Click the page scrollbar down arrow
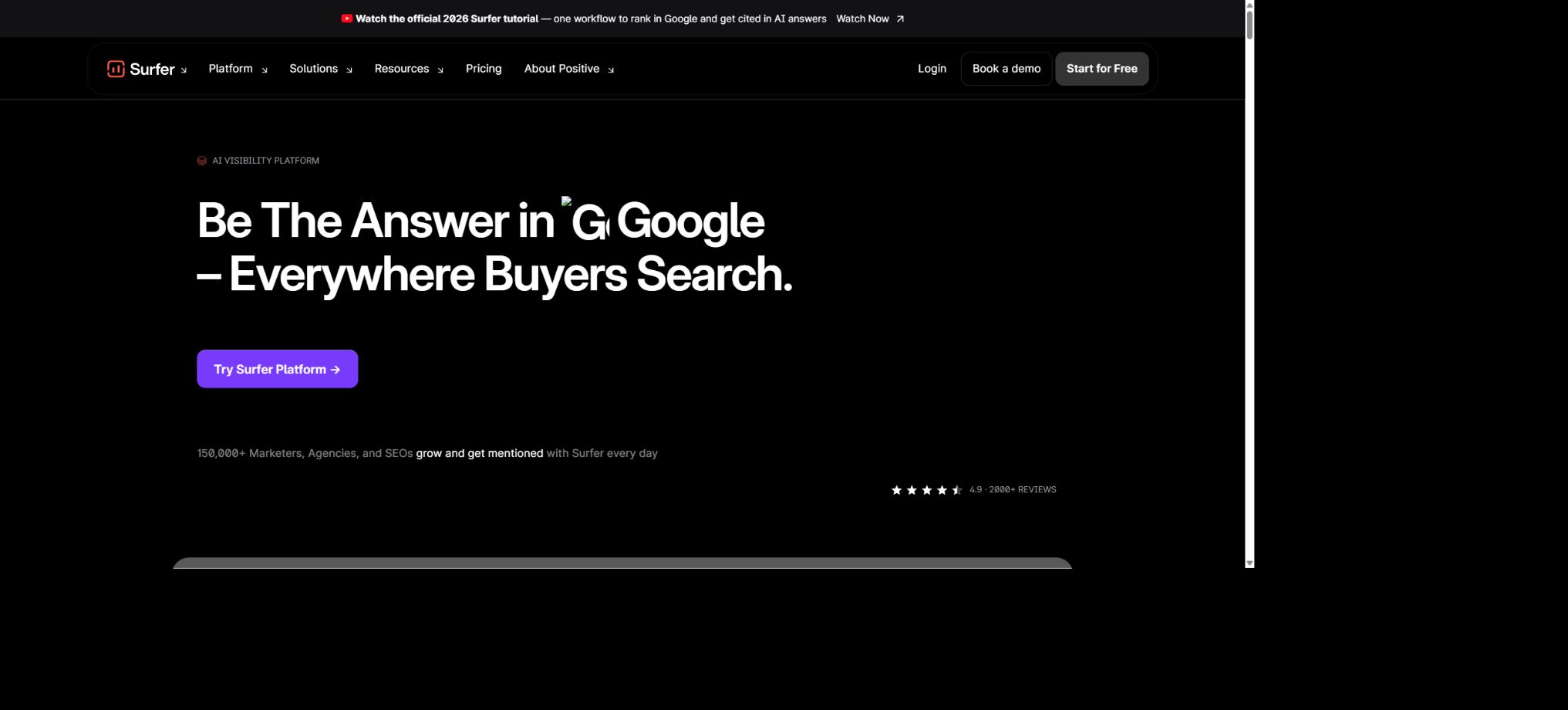This screenshot has height=710, width=1568. 1249,563
